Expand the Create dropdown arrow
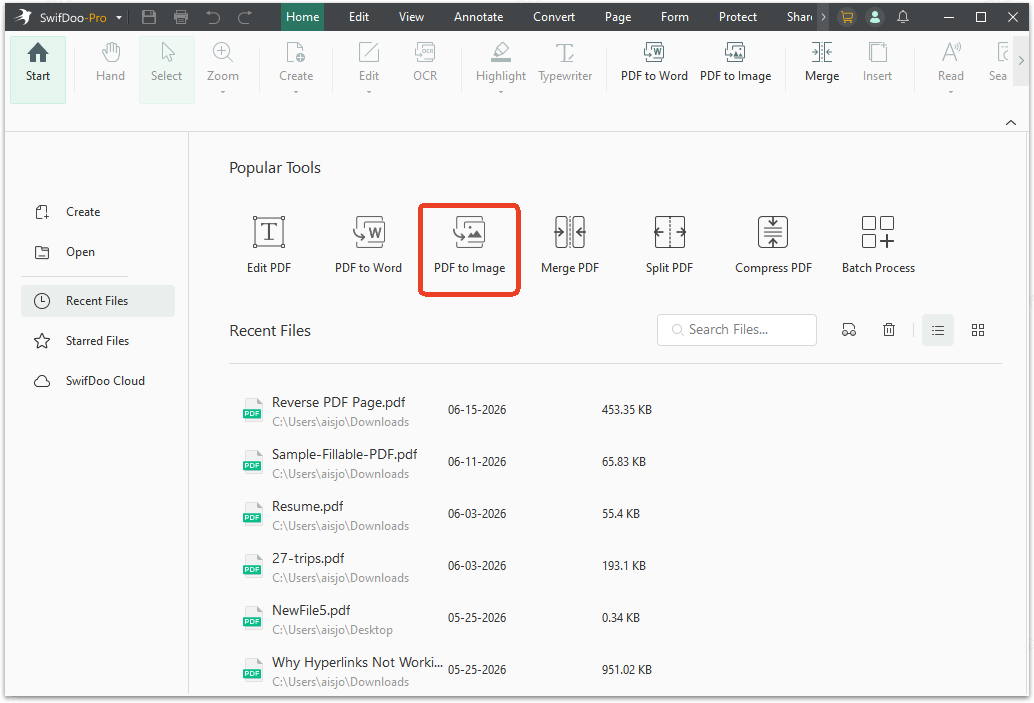Viewport: 1034px width, 703px height. pos(295,92)
